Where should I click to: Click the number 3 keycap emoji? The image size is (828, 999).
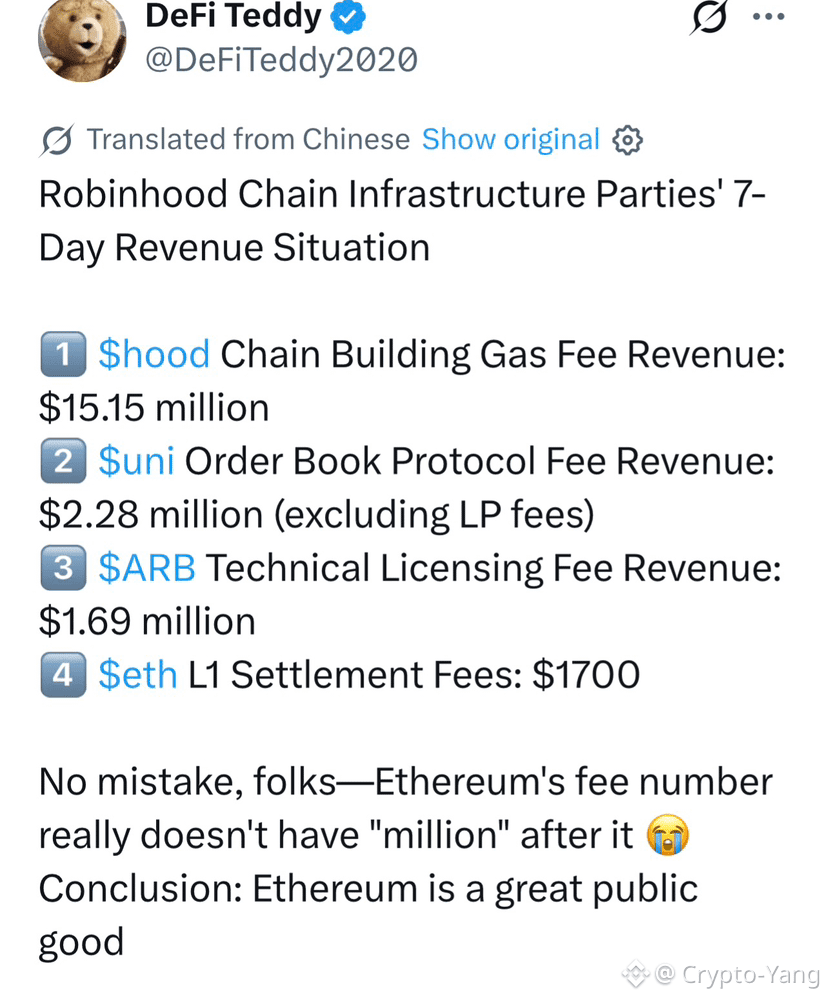pos(63,568)
